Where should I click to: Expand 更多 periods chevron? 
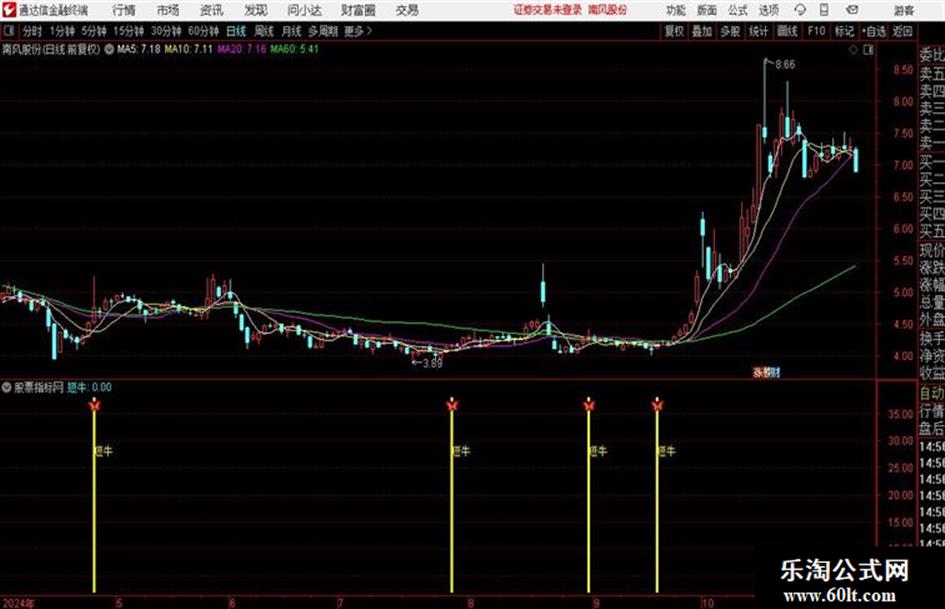coord(369,31)
